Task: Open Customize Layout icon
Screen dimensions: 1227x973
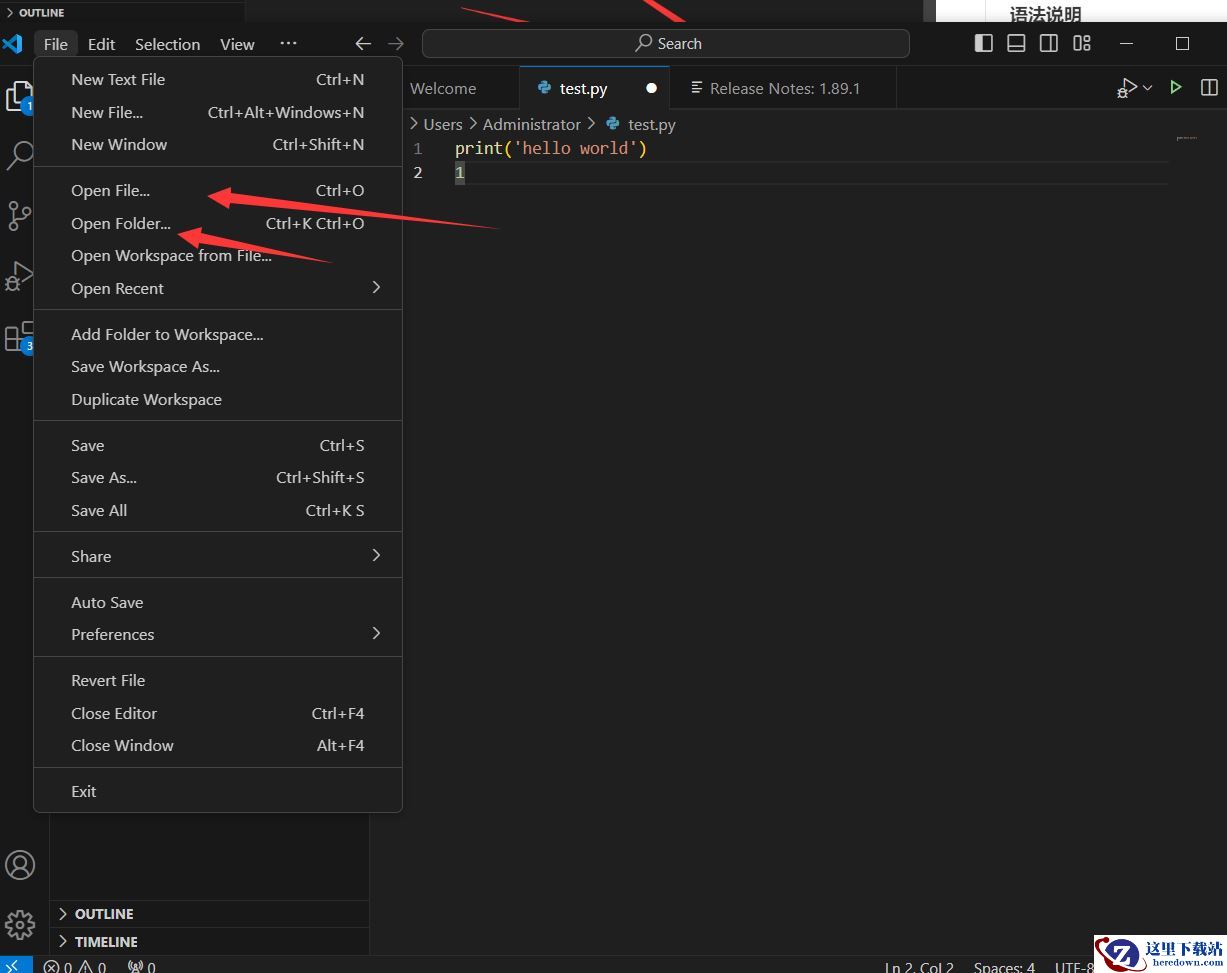Action: coord(1082,43)
